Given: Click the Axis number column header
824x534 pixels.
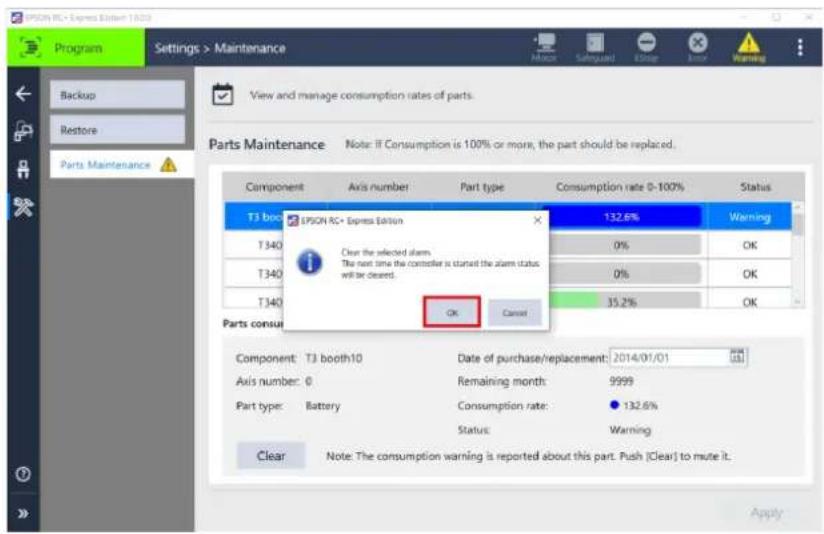Looking at the screenshot, I should [378, 187].
